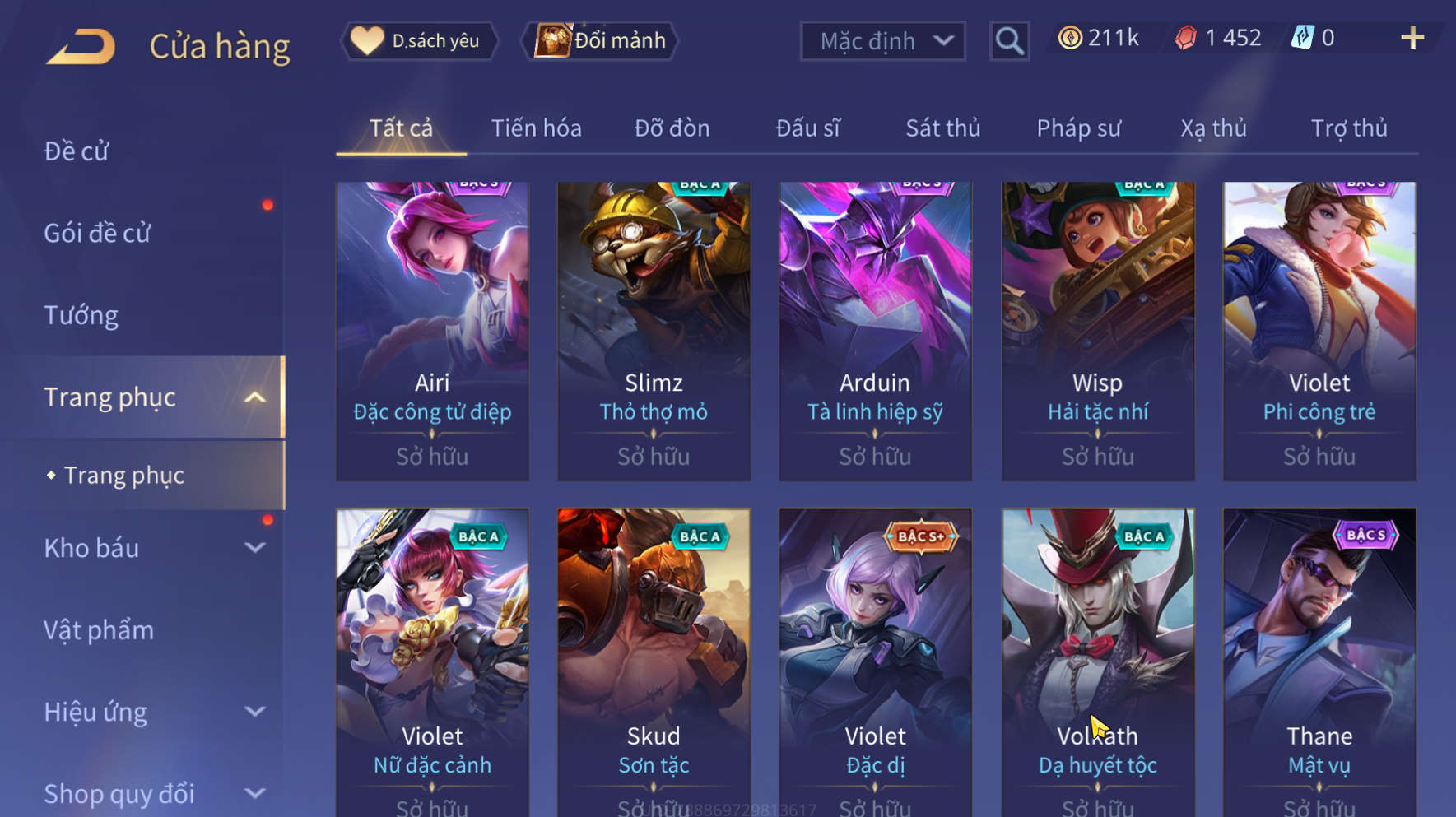This screenshot has width=1456, height=817.
Task: Select Airi Đặc công tử điệp skin
Action: pyautogui.click(x=432, y=332)
